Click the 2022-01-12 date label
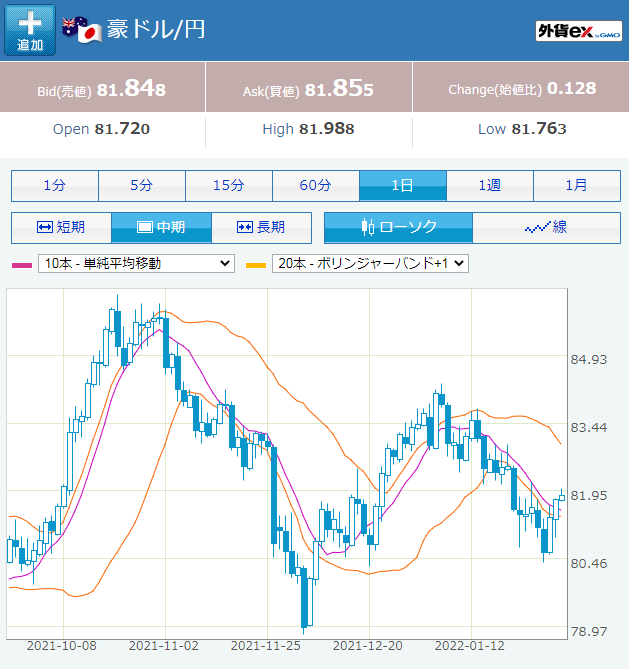The image size is (629, 669). 470,646
